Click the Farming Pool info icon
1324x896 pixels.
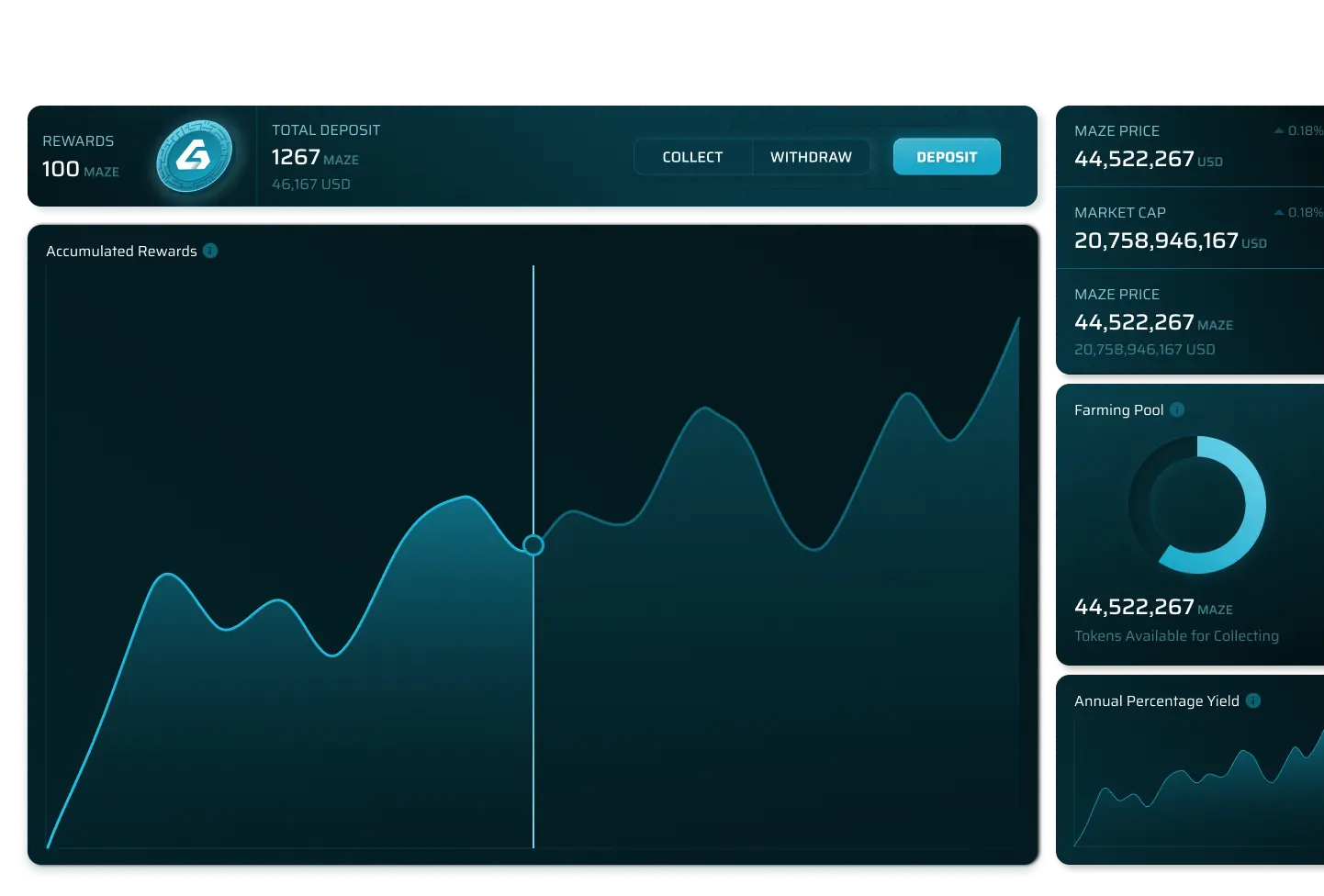[1177, 409]
